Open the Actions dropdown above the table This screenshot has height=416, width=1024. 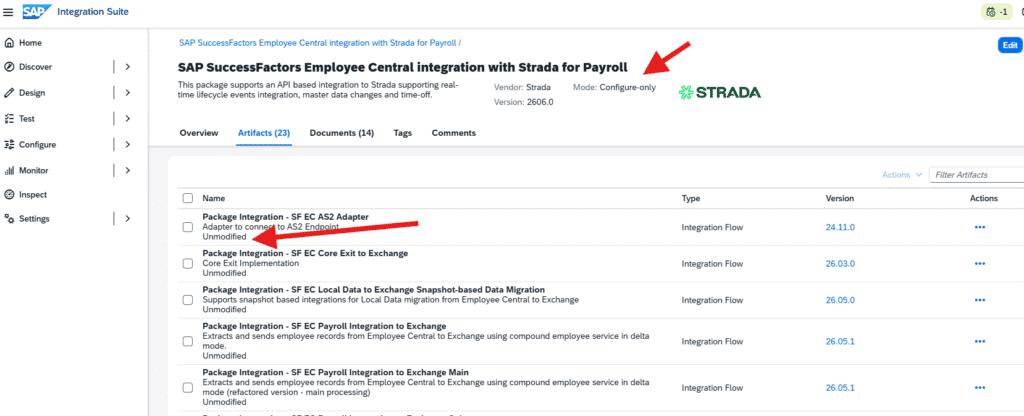(x=902, y=175)
